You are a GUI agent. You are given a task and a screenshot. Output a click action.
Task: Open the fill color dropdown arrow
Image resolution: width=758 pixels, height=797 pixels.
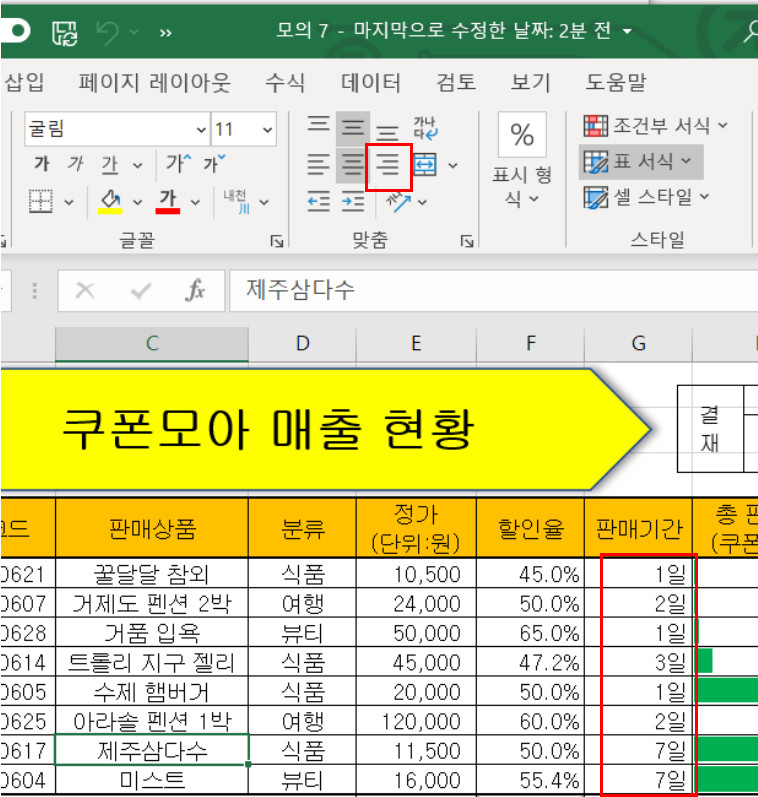[137, 202]
